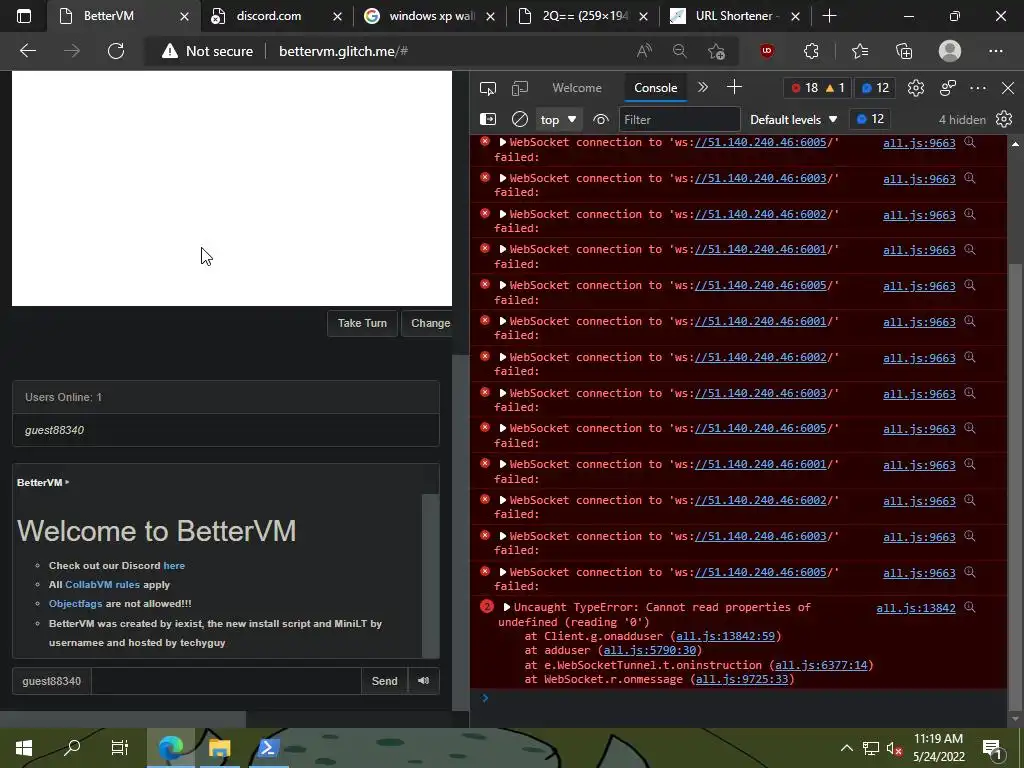The width and height of the screenshot is (1024, 768).
Task: Open all.js:6377:14 stack trace link
Action: pos(821,665)
